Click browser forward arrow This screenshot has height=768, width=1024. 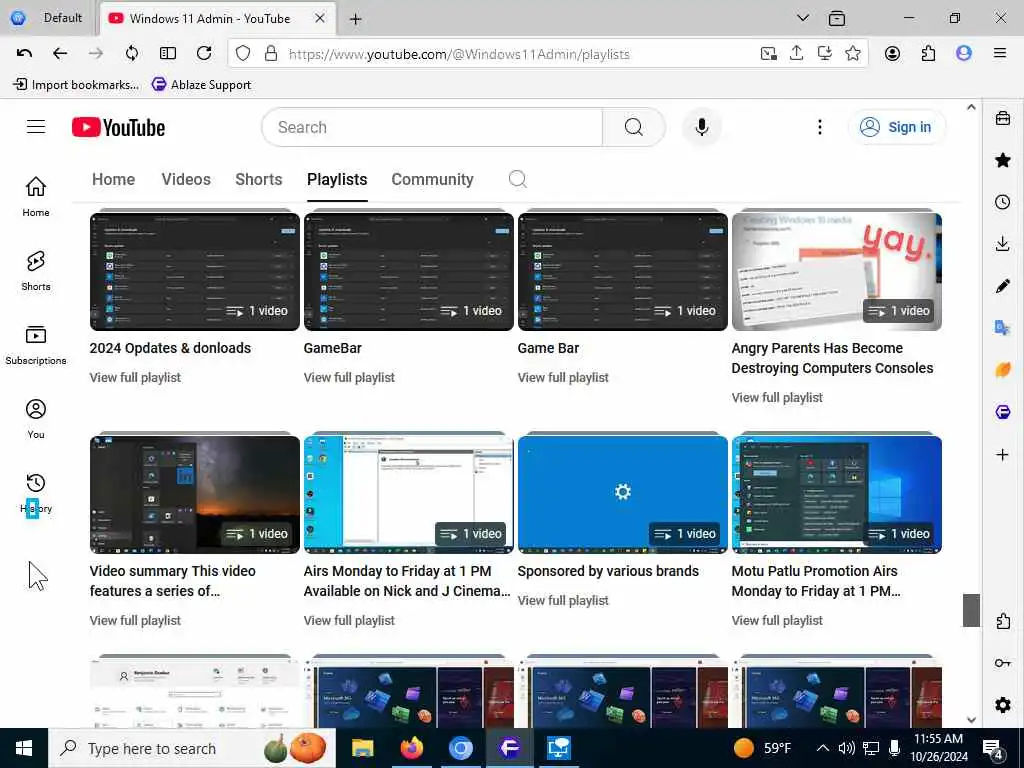(96, 54)
